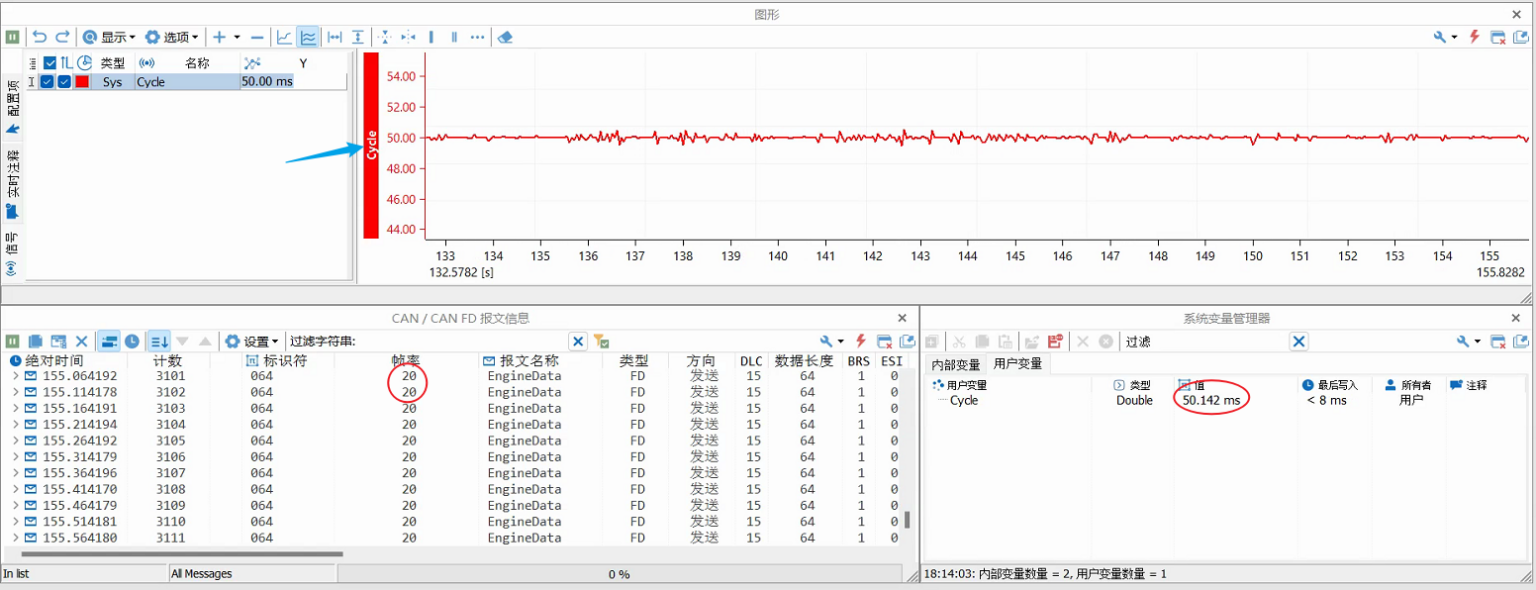Toggle the second checkbox in the Cycle row
This screenshot has width=1536, height=590.
click(x=65, y=81)
